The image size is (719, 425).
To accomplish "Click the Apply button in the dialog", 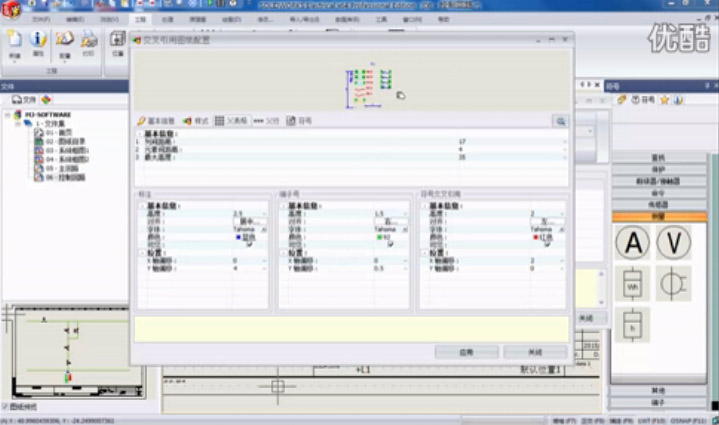I will 466,352.
